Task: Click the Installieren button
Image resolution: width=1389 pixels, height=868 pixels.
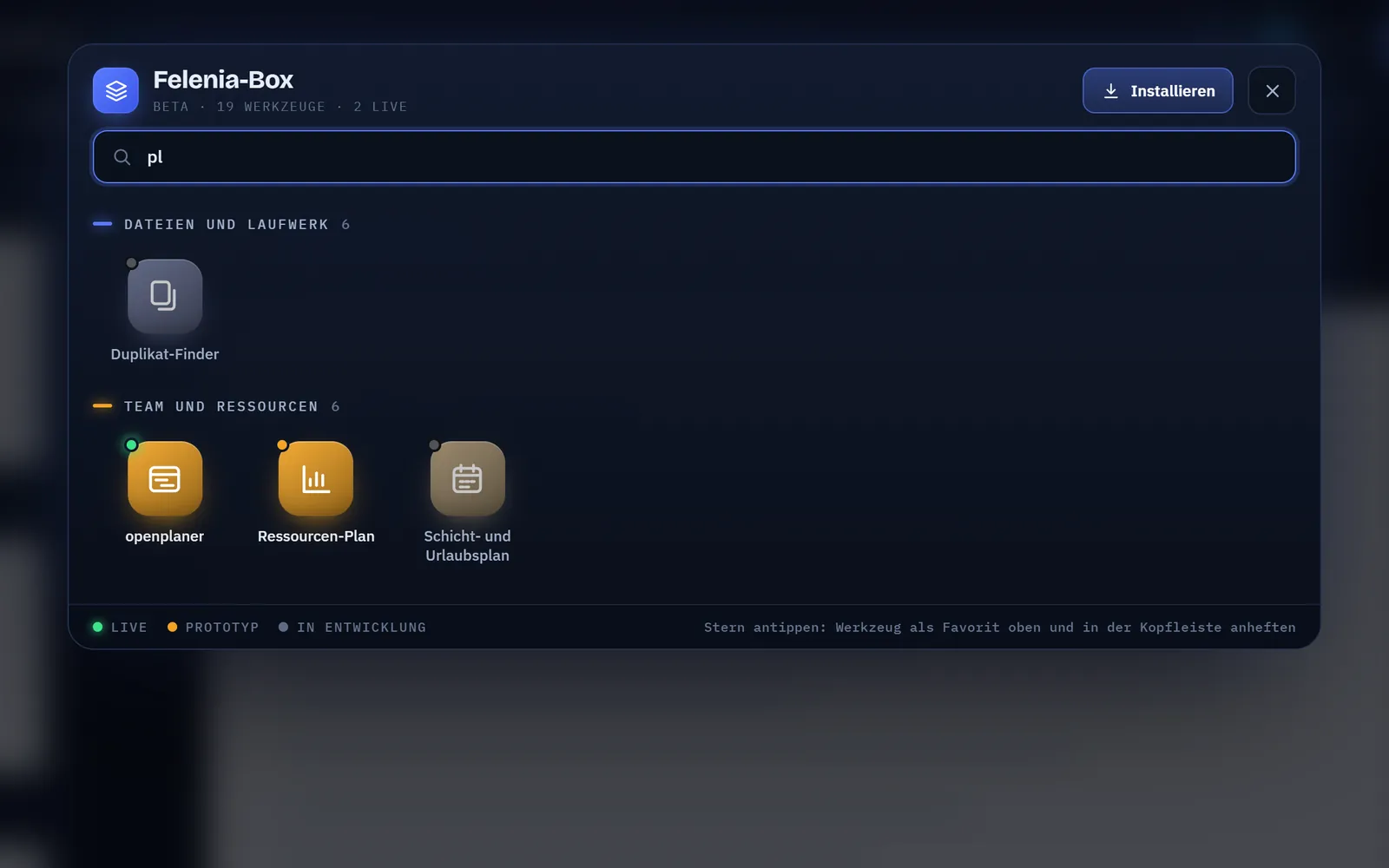Action: pyautogui.click(x=1157, y=90)
